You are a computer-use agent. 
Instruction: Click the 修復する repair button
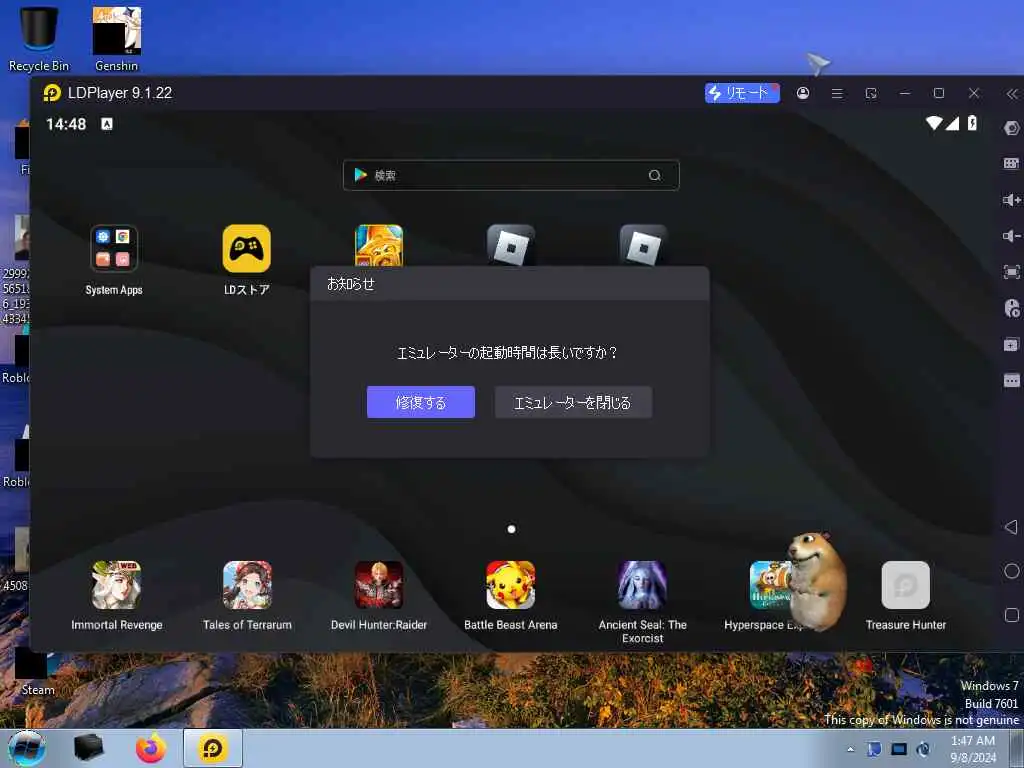pos(421,402)
